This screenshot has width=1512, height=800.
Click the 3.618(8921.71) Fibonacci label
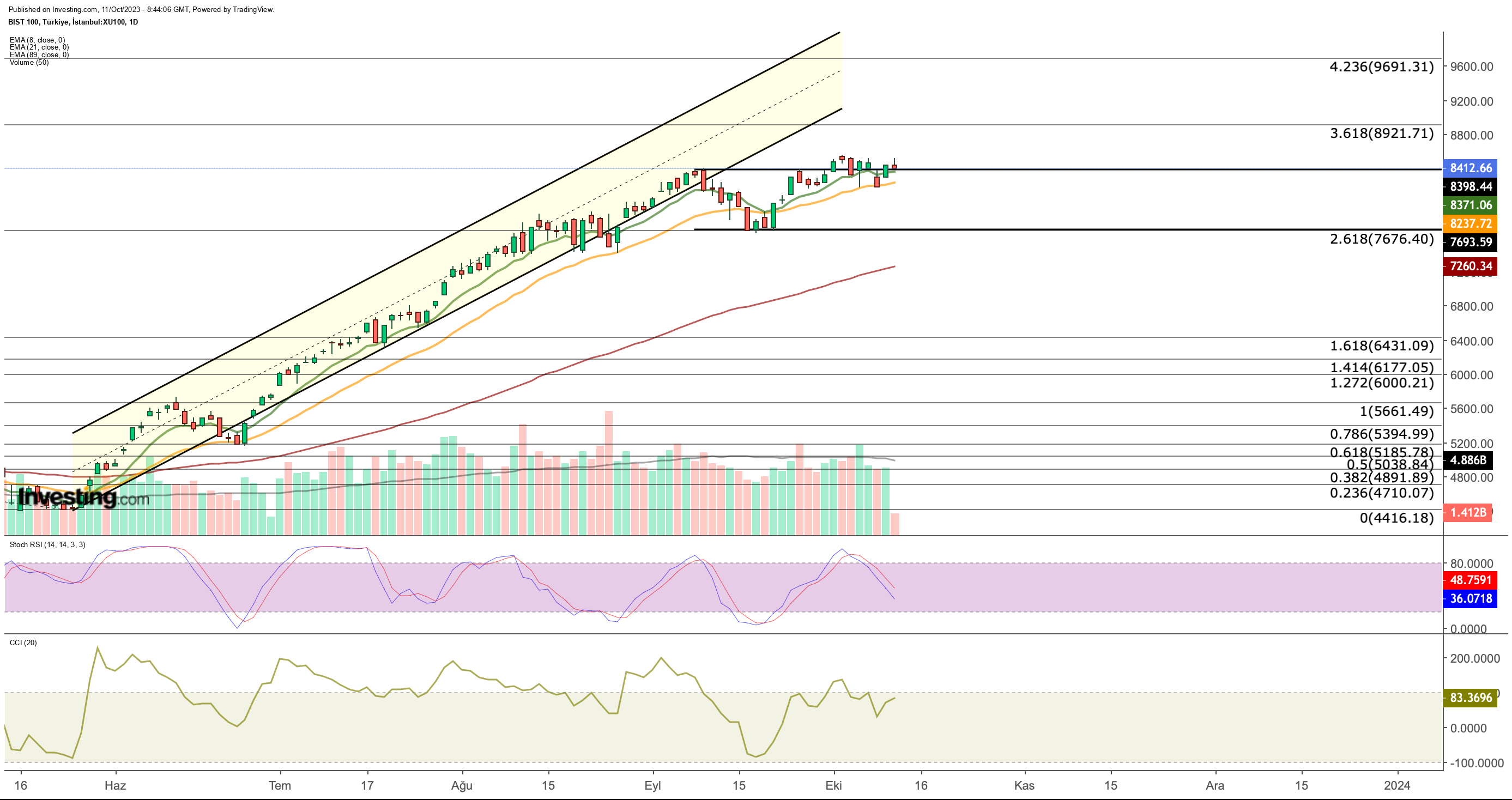coord(1382,133)
